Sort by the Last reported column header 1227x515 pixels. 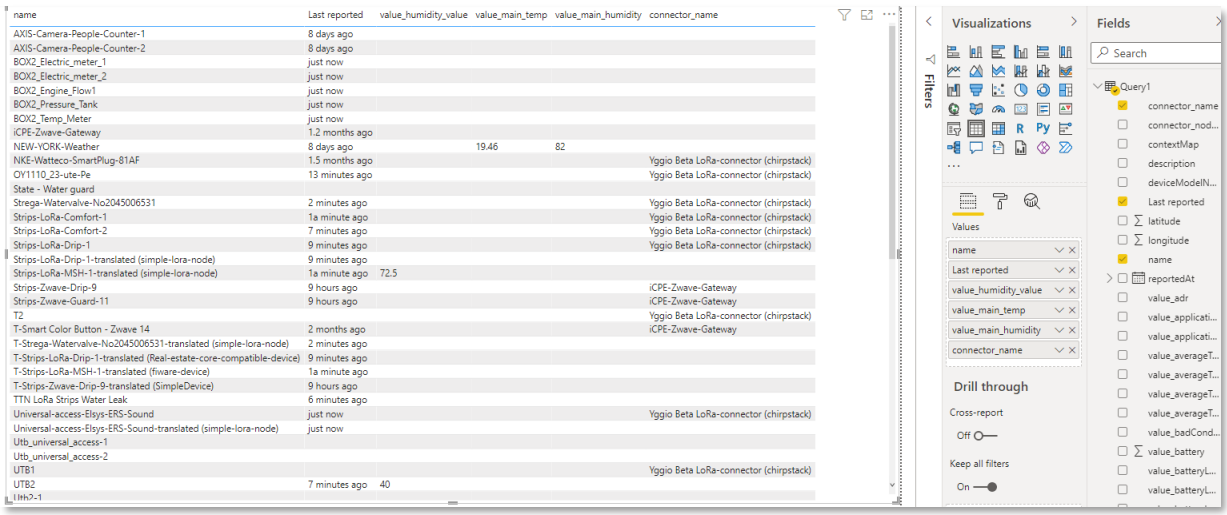point(336,15)
